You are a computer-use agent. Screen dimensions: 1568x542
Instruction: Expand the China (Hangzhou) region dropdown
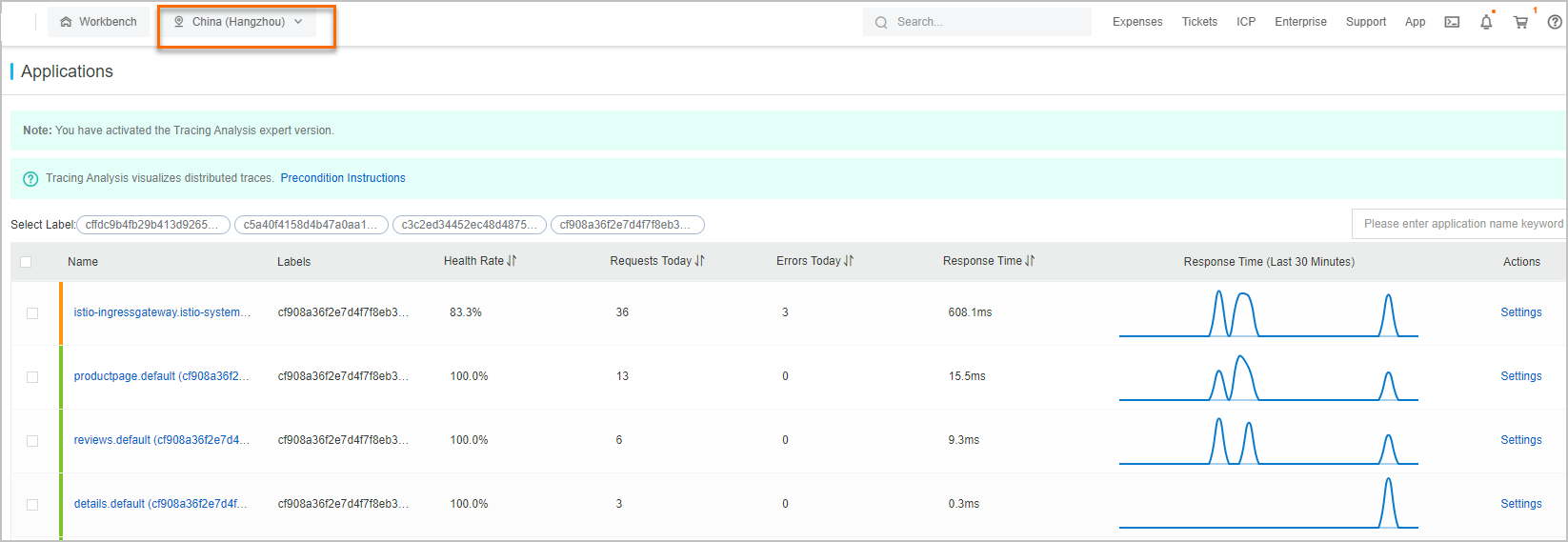tap(238, 22)
